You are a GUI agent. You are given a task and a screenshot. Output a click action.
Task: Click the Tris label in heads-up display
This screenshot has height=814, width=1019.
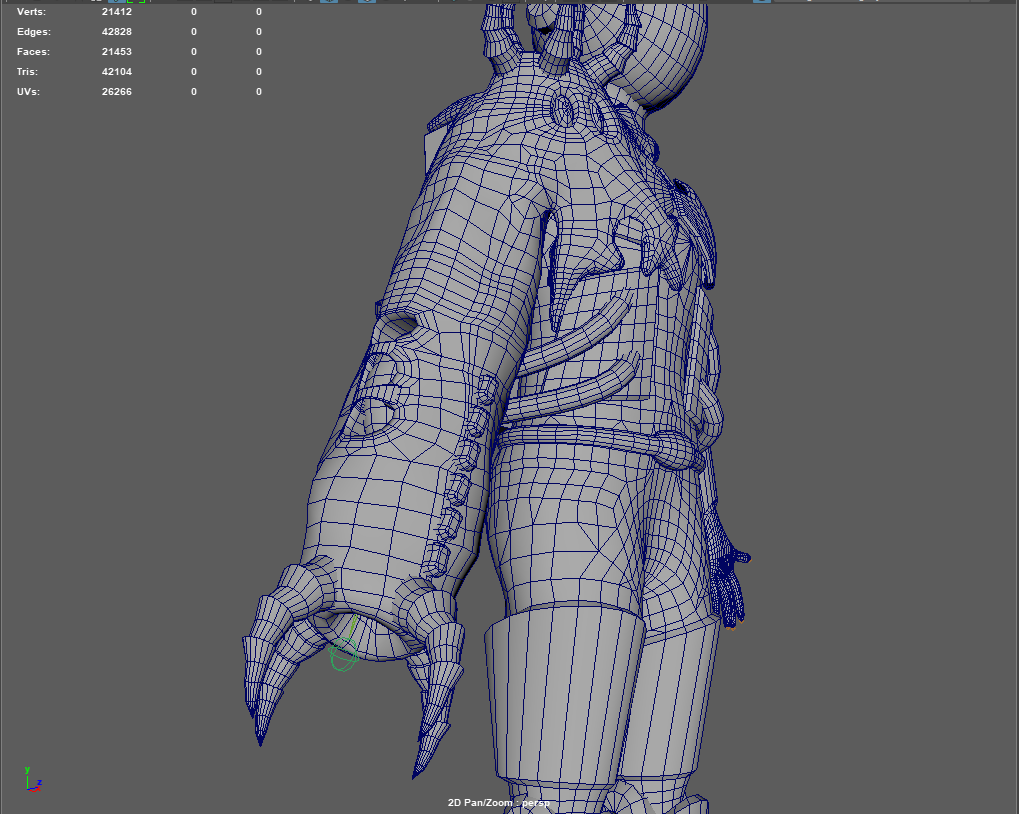(x=28, y=72)
